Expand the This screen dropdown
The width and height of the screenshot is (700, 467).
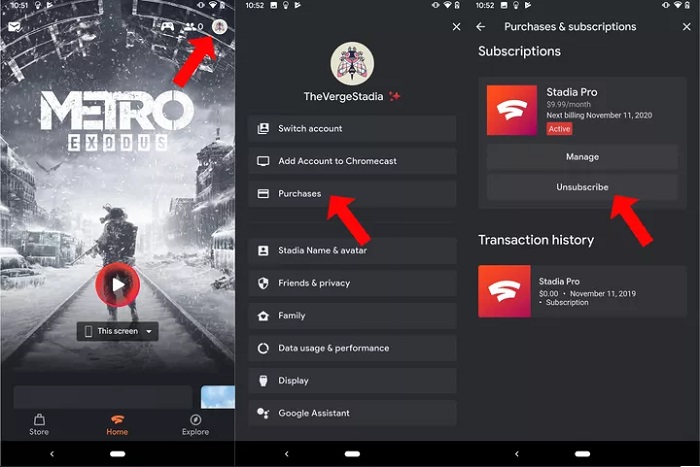tap(117, 331)
